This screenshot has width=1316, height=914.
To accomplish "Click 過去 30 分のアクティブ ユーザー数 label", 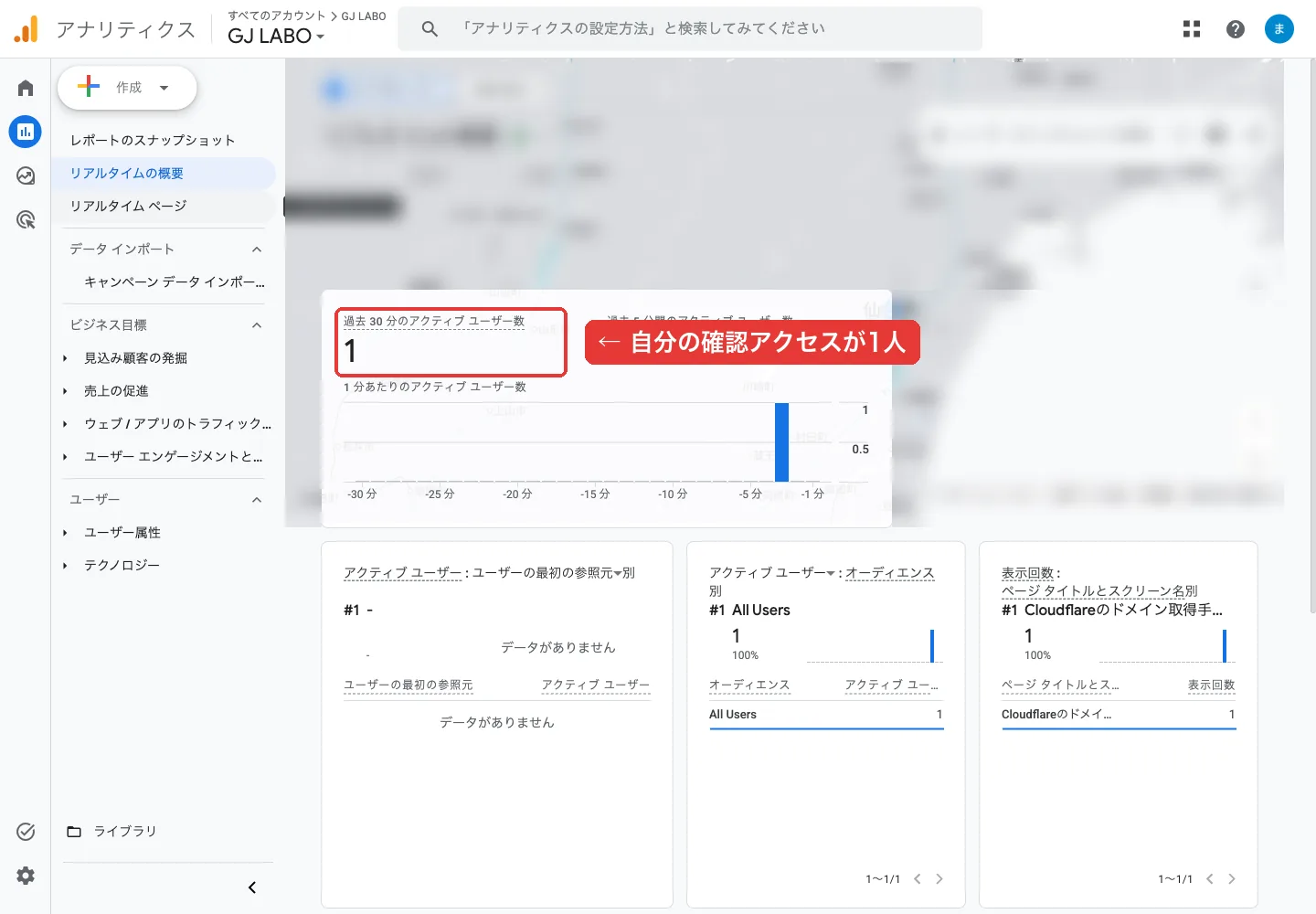I will click(434, 322).
